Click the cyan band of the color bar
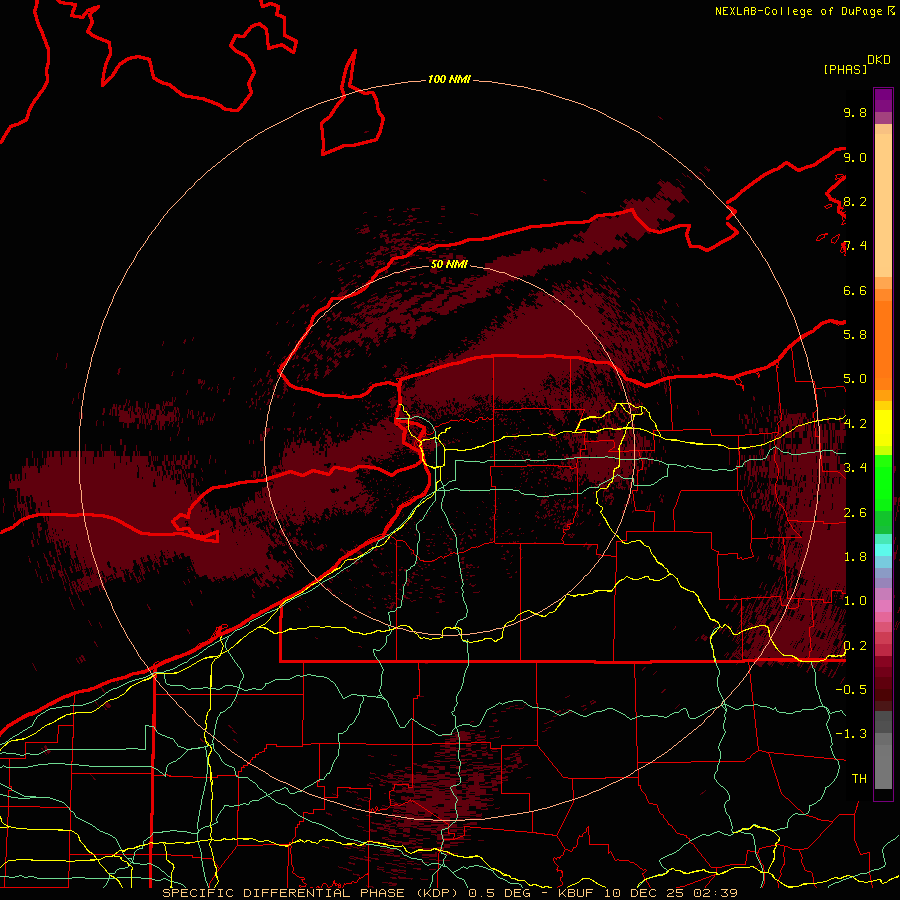Image resolution: width=900 pixels, height=900 pixels. [x=883, y=550]
